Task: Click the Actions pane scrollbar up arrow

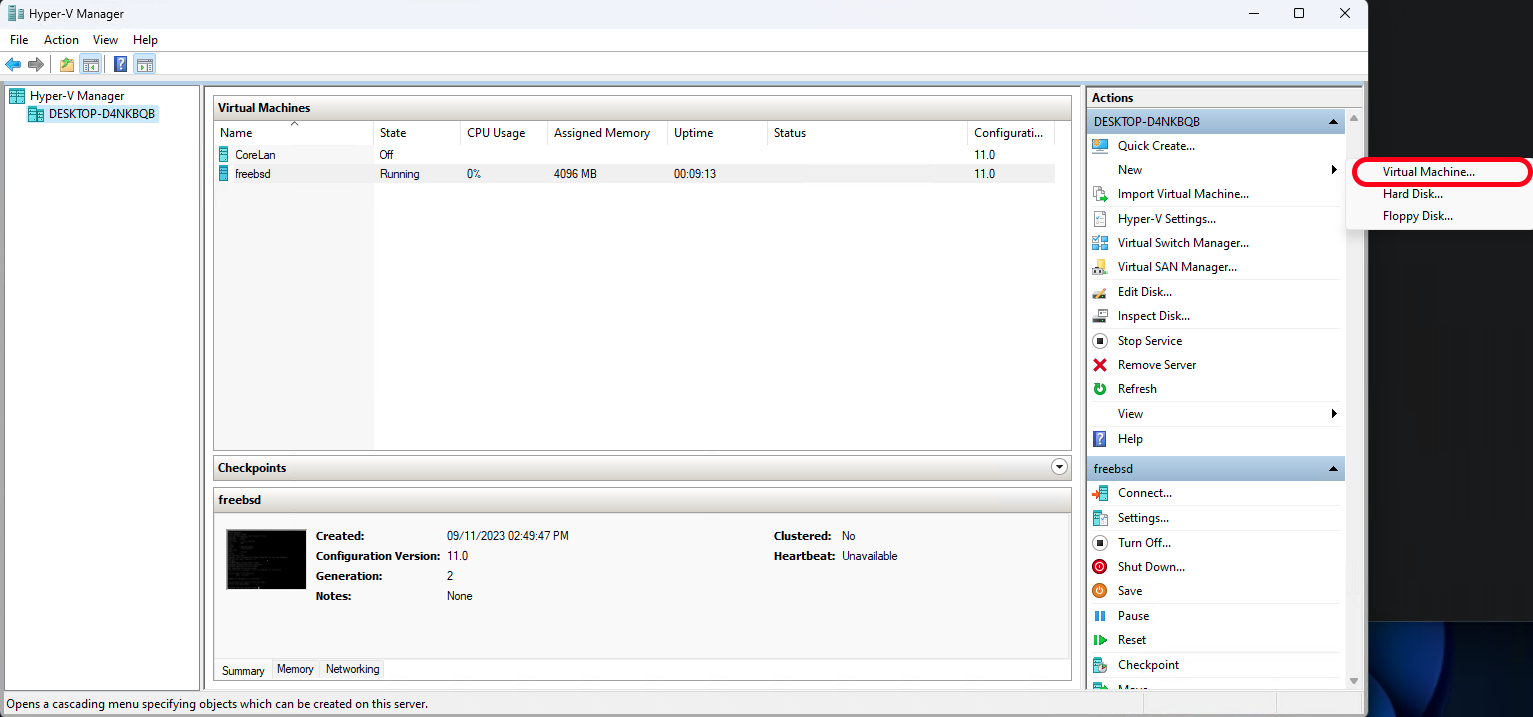Action: 1354,118
